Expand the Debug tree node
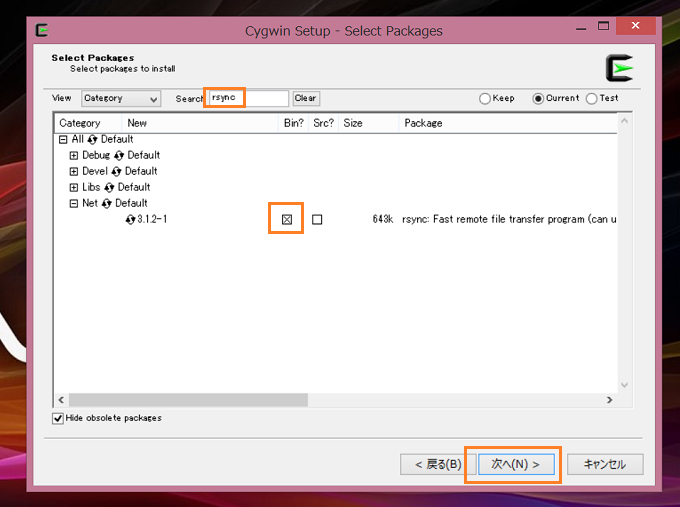 (x=74, y=156)
